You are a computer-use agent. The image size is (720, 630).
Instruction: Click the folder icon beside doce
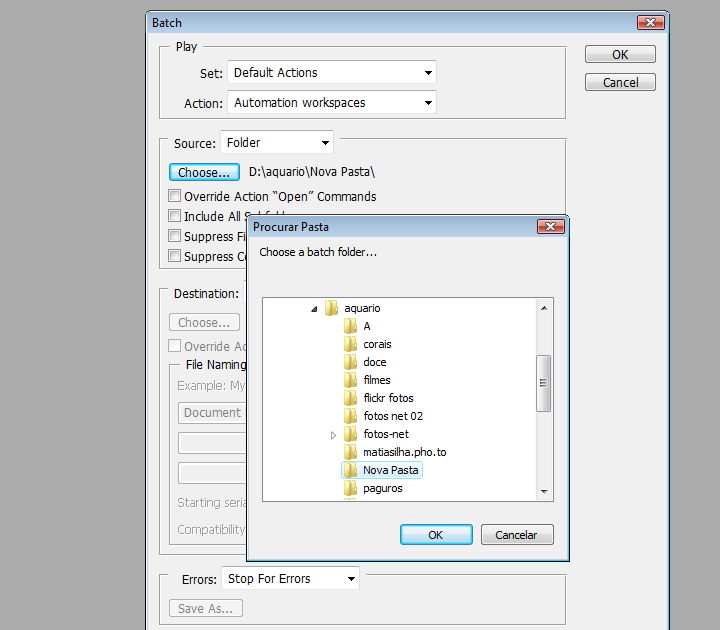[350, 362]
